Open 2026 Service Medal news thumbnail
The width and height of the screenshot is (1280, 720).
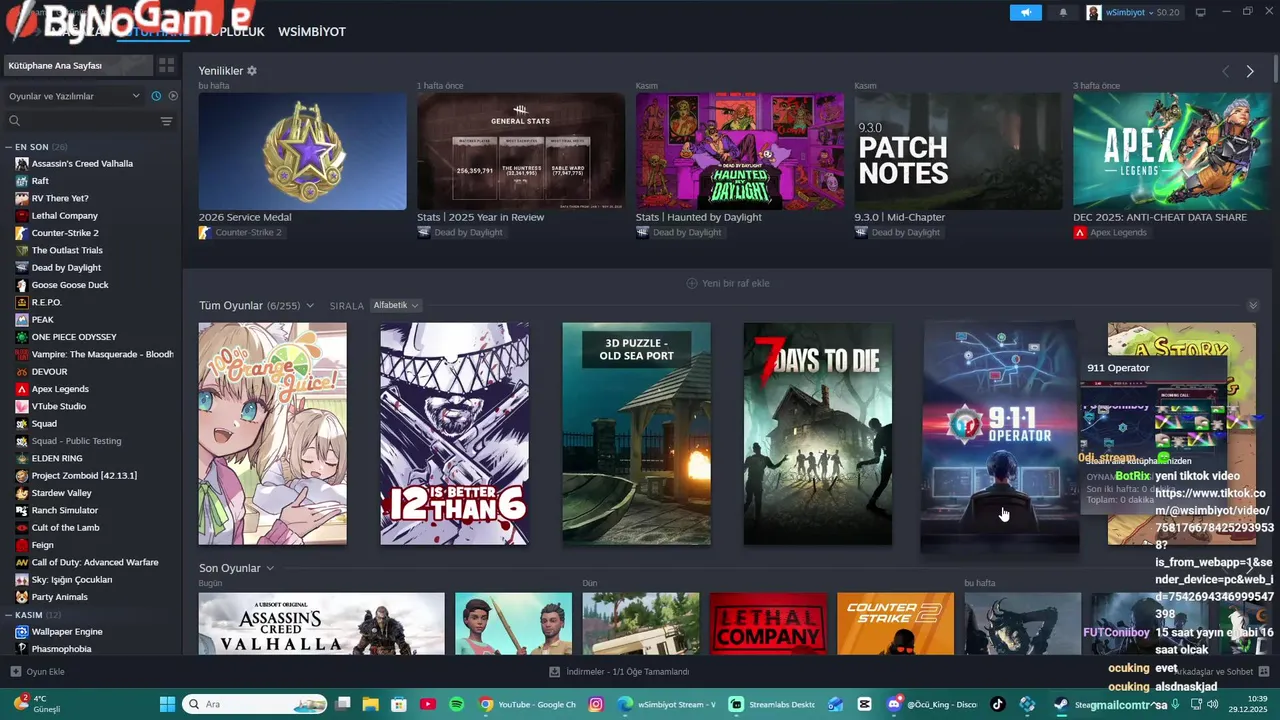[303, 151]
